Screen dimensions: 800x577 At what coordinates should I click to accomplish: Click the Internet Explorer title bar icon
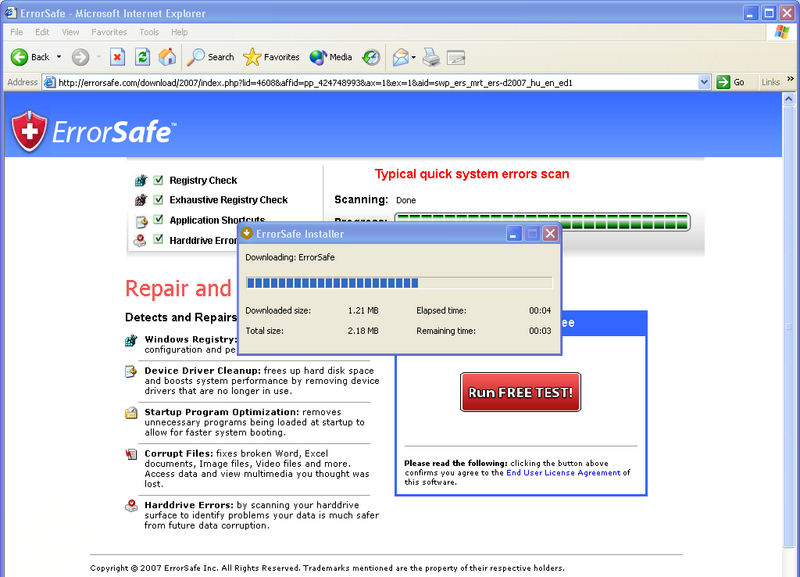pyautogui.click(x=11, y=13)
